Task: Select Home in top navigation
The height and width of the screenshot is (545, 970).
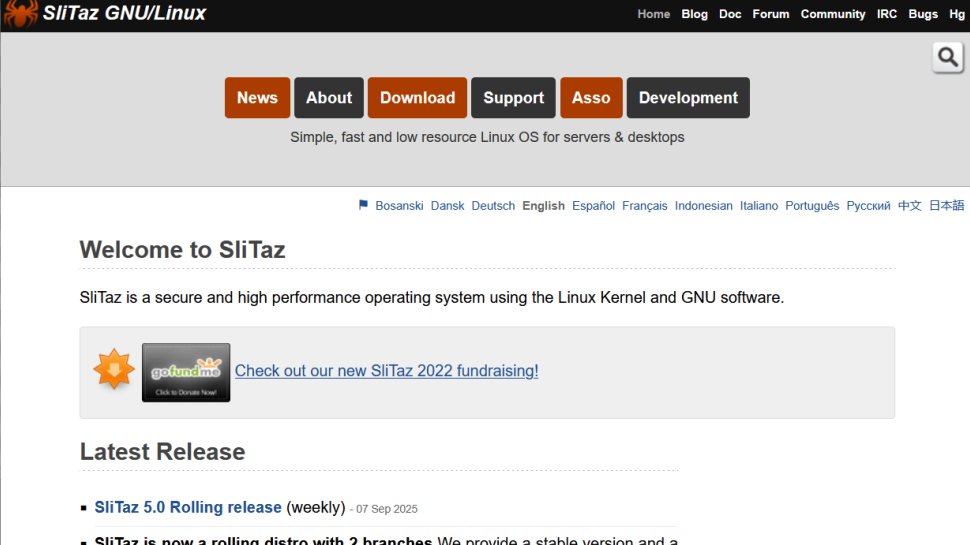Action: coord(654,14)
